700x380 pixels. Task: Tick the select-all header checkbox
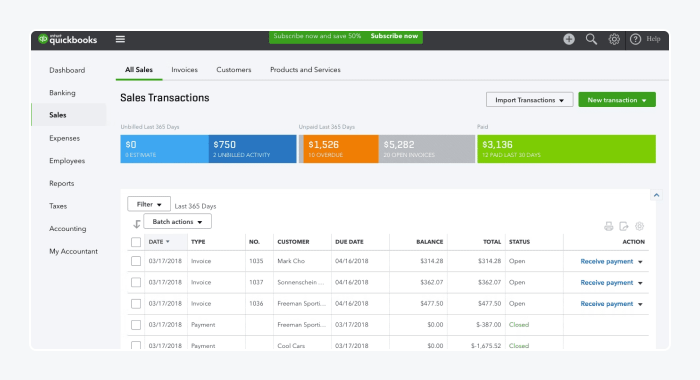pyautogui.click(x=136, y=242)
